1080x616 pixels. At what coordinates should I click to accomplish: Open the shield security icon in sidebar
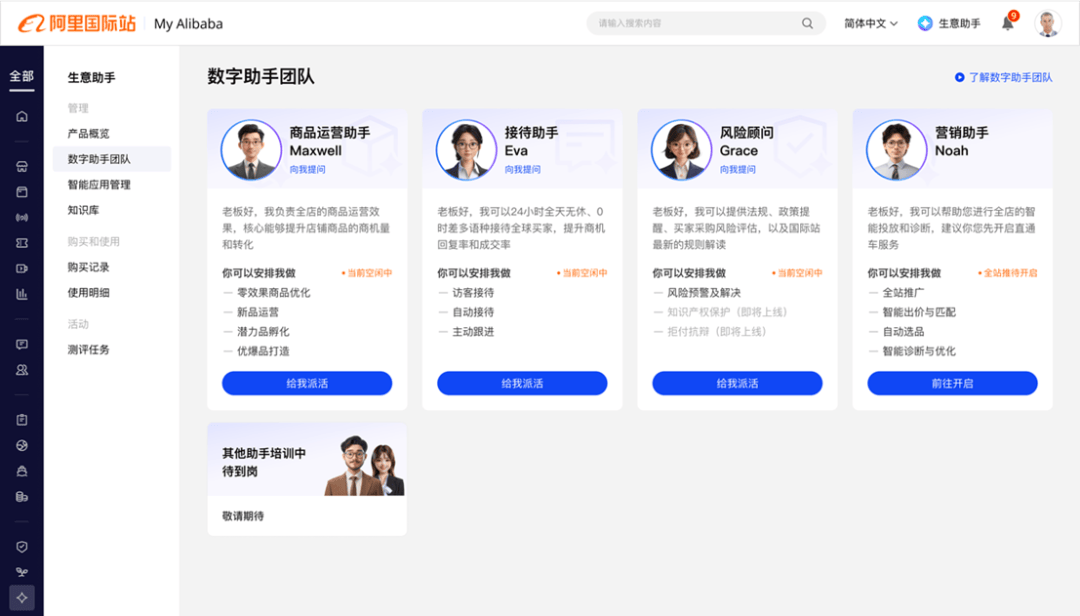tap(22, 547)
